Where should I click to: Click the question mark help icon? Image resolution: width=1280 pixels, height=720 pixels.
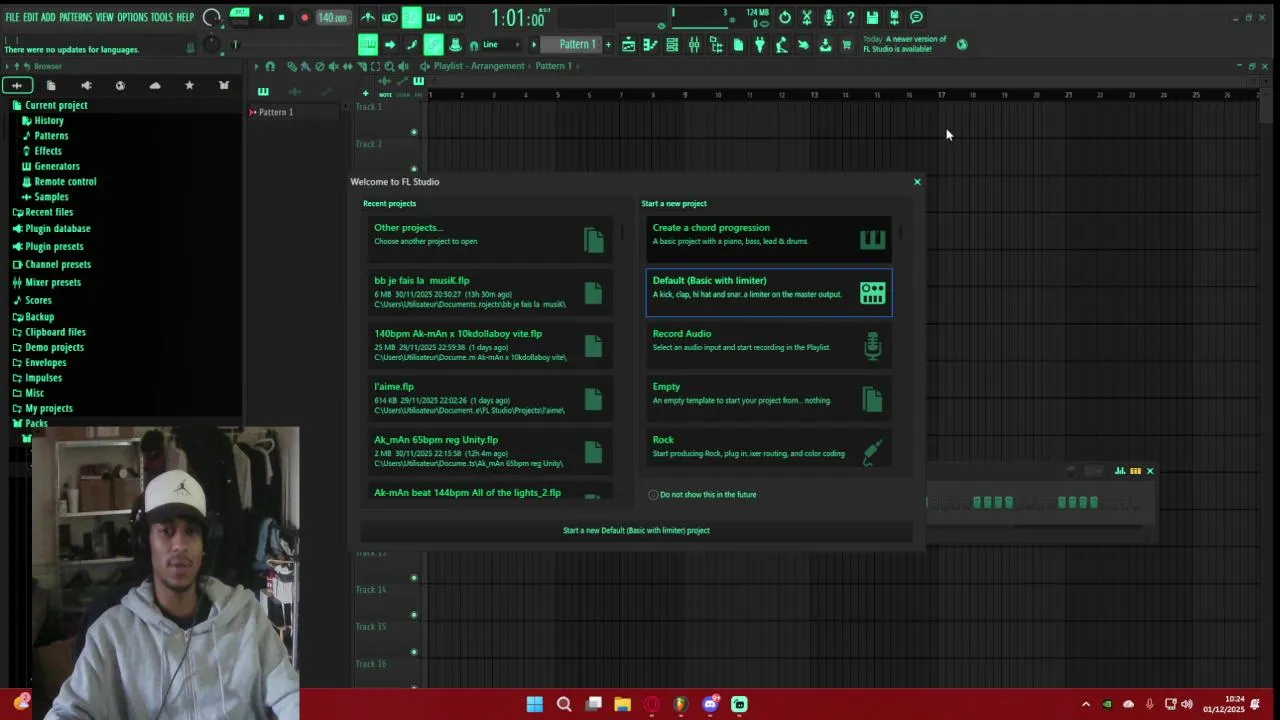tap(850, 17)
